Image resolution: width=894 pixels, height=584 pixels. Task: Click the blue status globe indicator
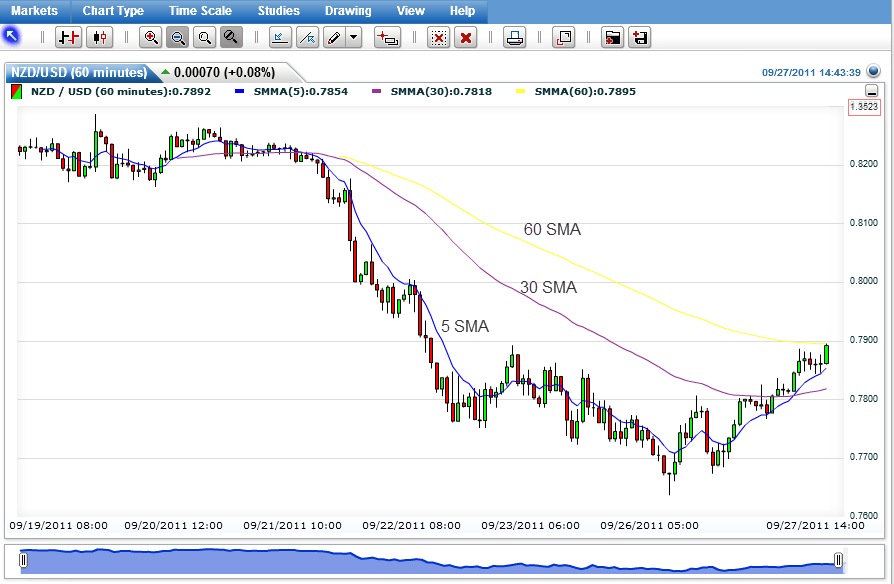click(873, 72)
